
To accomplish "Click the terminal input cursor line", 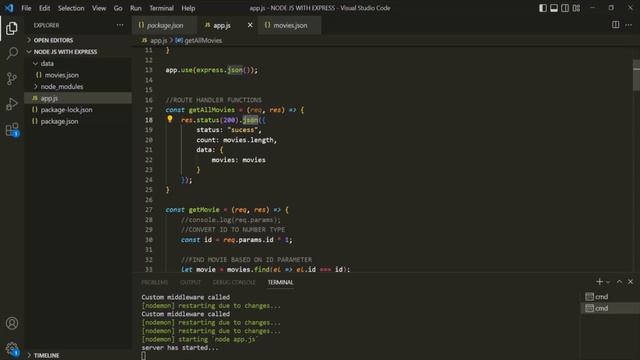I will [143, 356].
